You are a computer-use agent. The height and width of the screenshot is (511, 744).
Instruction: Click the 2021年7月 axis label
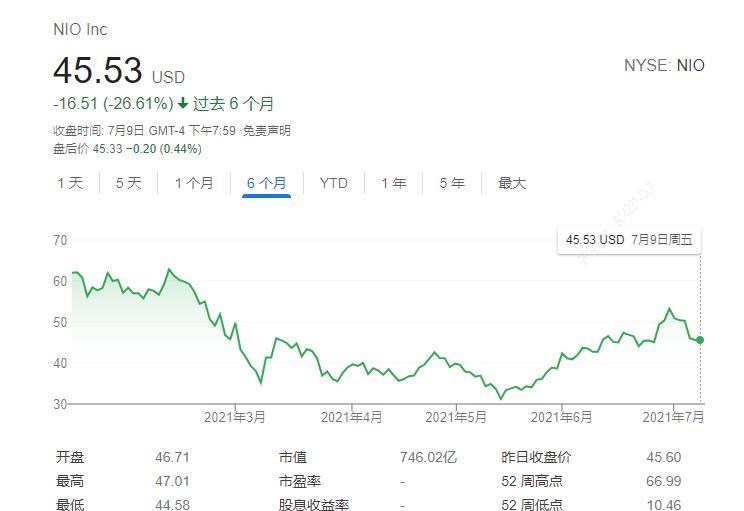point(673,418)
